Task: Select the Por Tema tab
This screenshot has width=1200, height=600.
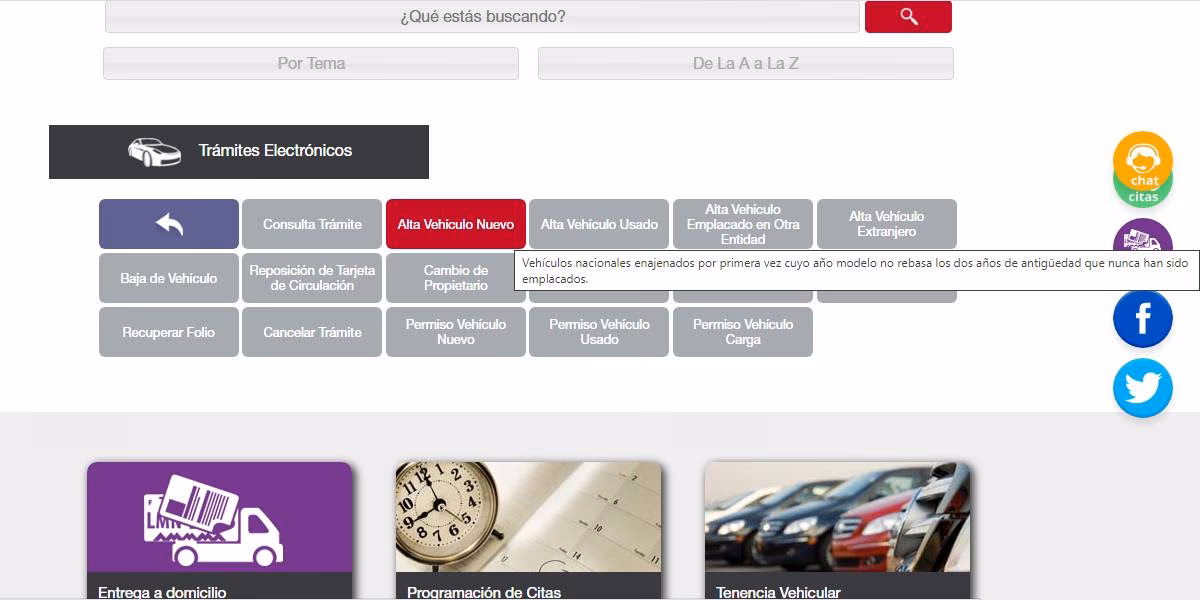Action: [x=311, y=63]
